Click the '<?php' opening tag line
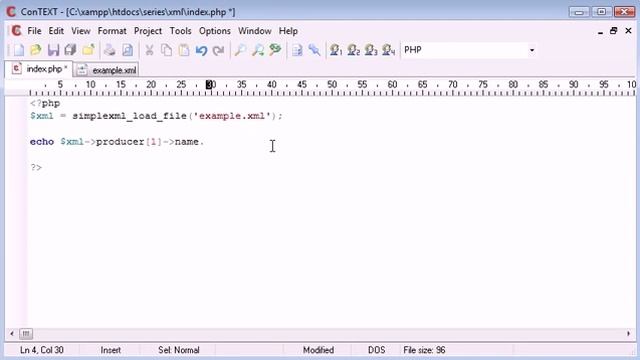The image size is (640, 360). click(45, 104)
